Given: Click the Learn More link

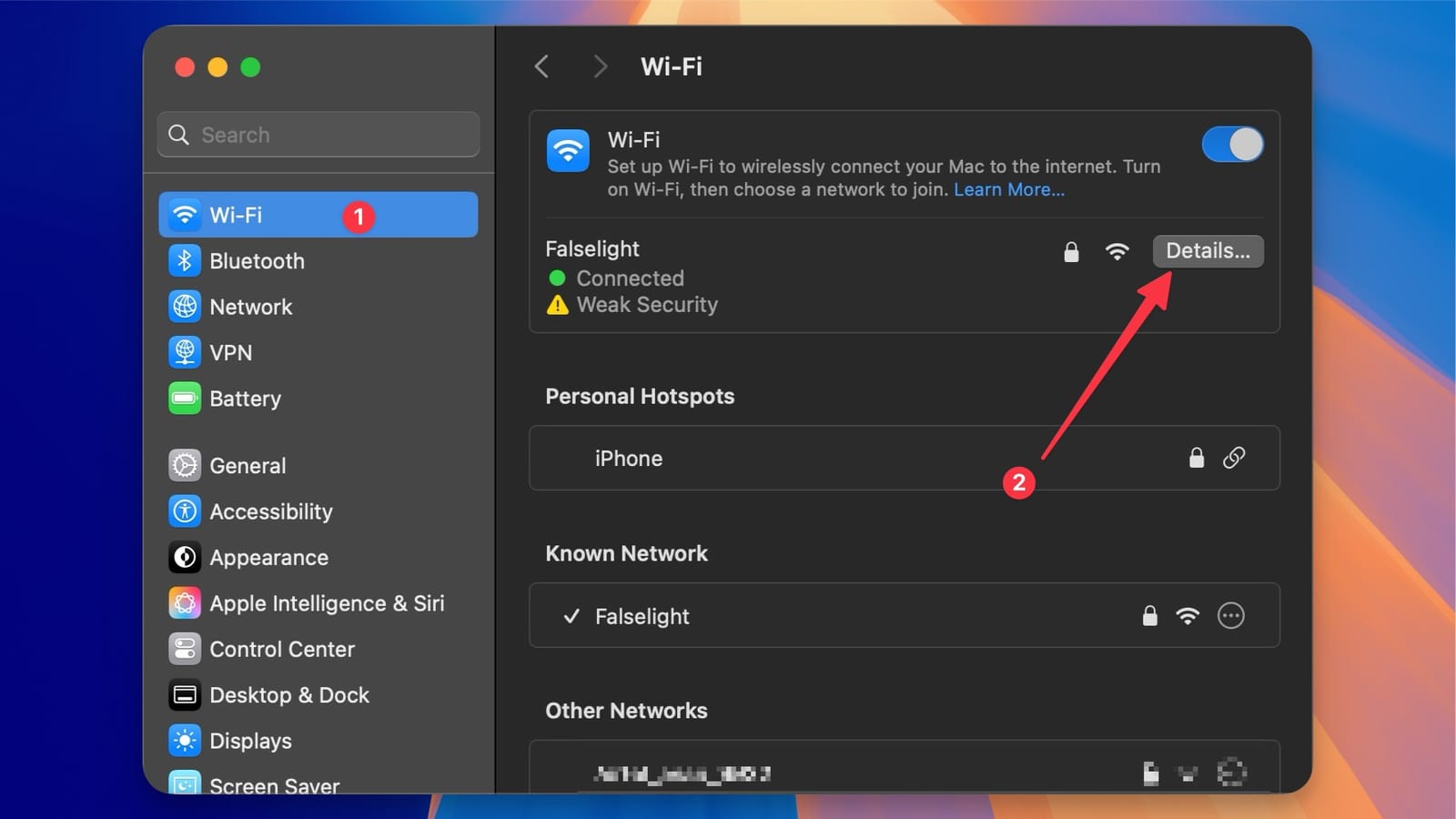Looking at the screenshot, I should tap(1009, 189).
